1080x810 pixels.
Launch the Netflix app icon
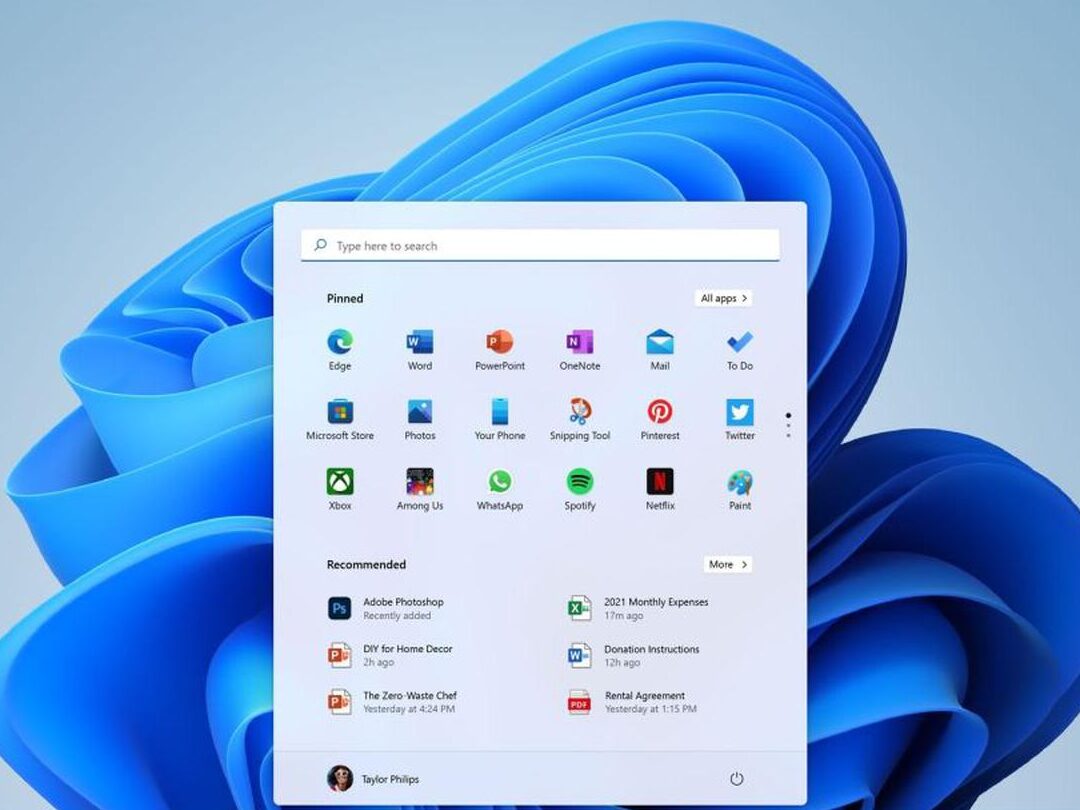[x=660, y=482]
